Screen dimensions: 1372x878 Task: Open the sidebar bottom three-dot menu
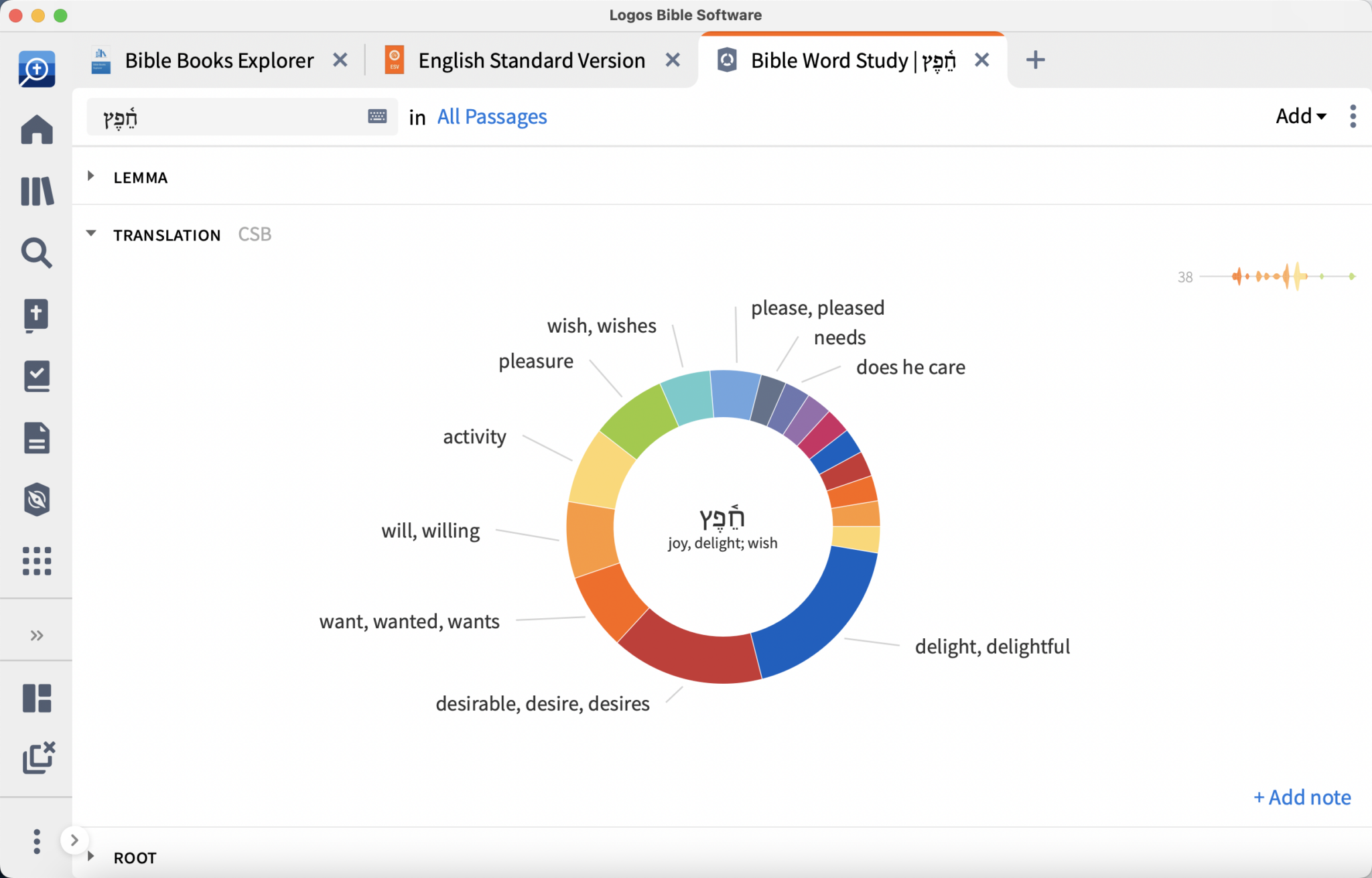[37, 841]
